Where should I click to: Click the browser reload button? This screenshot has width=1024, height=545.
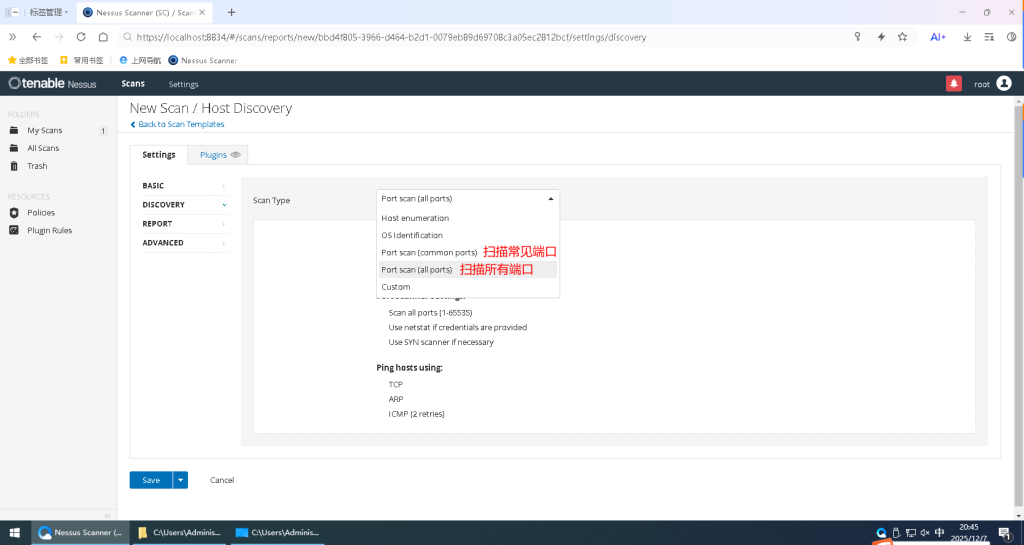point(81,37)
